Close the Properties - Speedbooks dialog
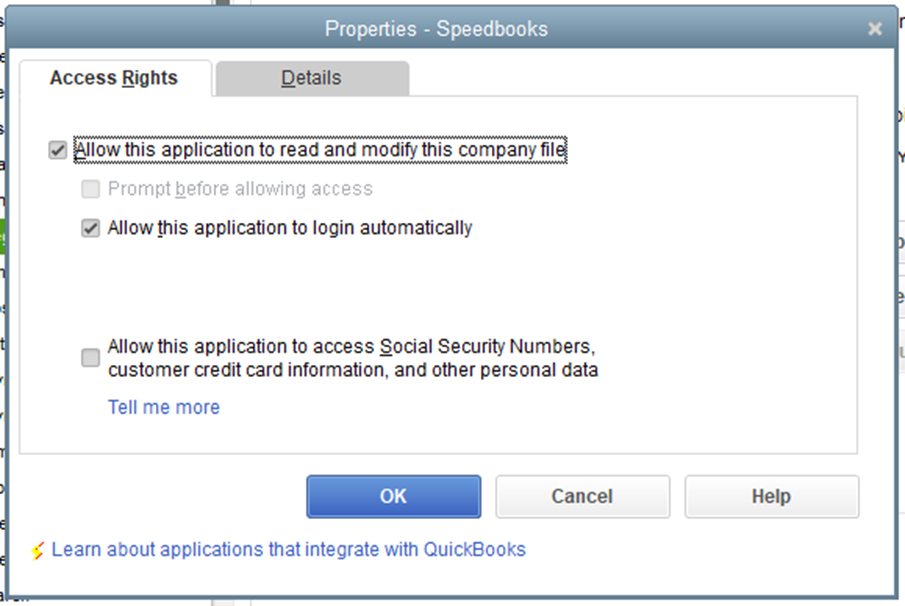The width and height of the screenshot is (905, 606). click(x=875, y=28)
